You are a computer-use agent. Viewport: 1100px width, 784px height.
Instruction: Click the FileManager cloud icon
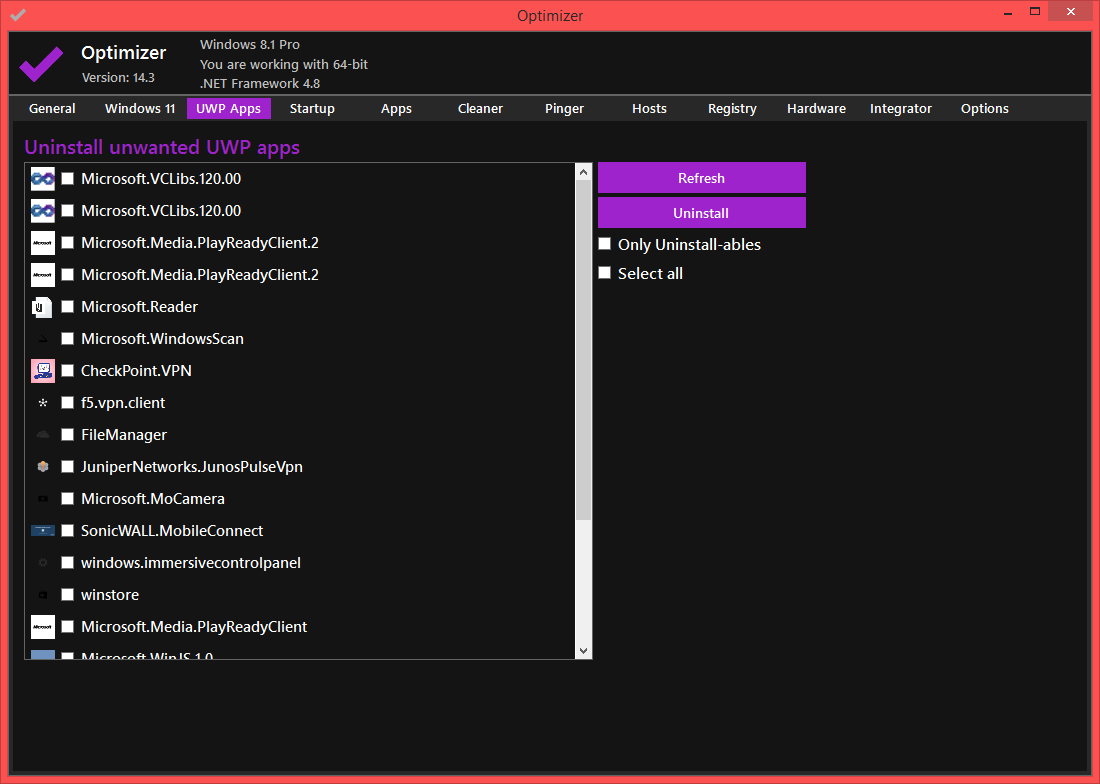click(x=42, y=435)
